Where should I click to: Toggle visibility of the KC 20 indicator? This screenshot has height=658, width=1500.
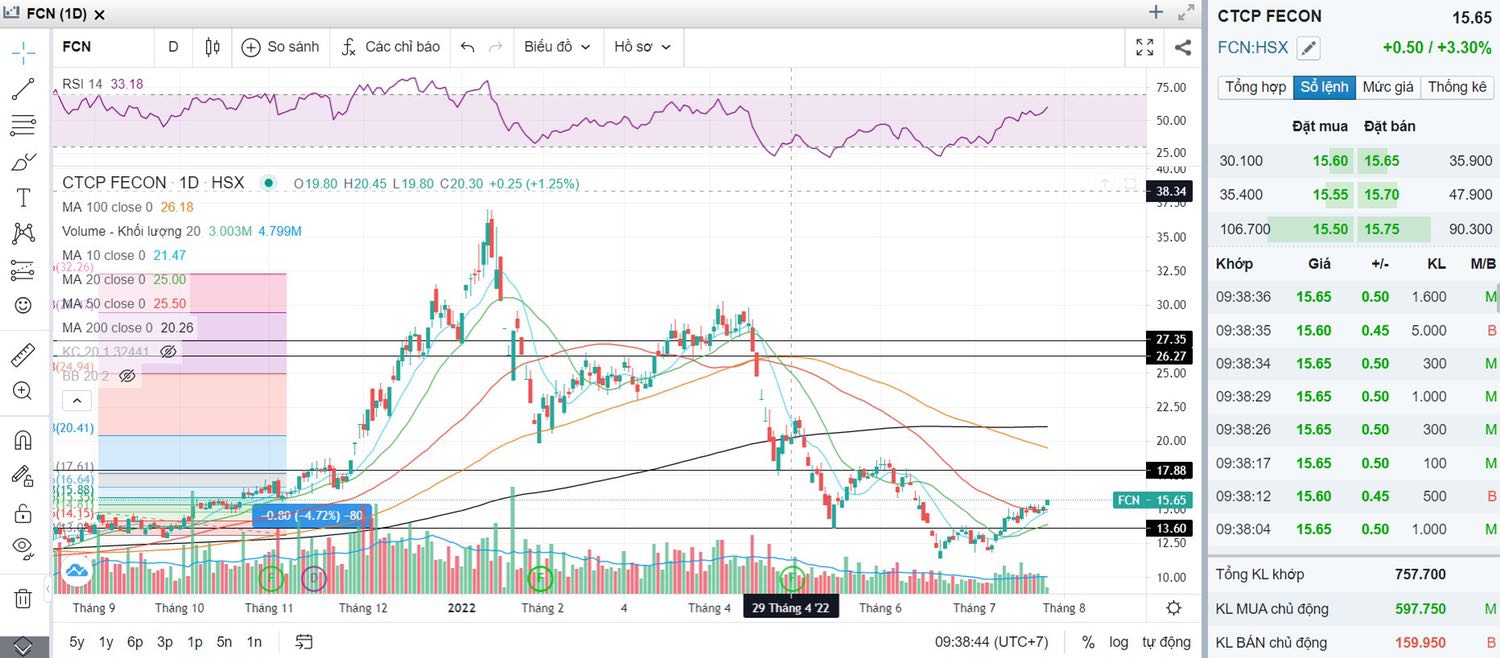pyautogui.click(x=168, y=352)
